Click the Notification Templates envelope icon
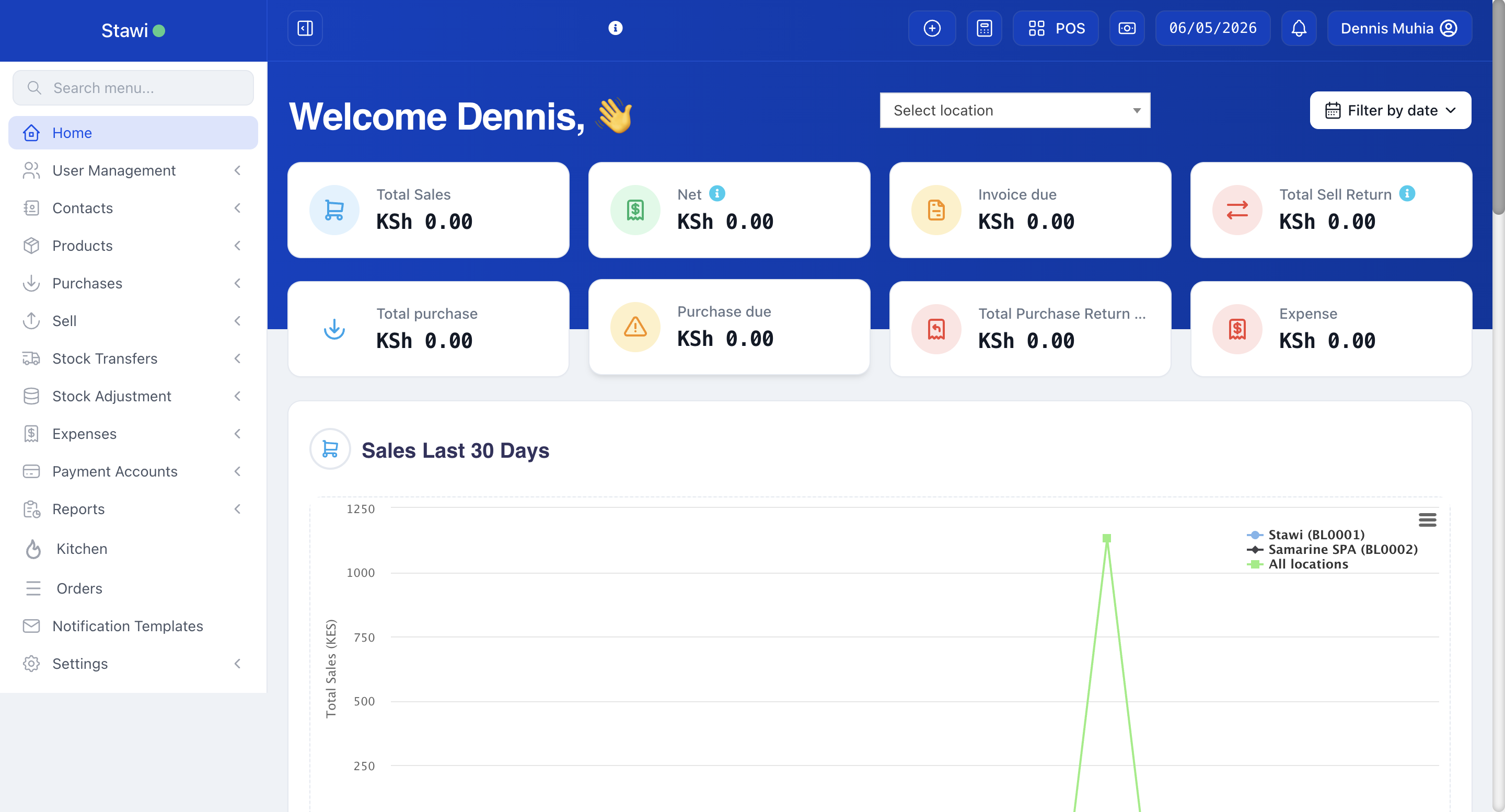 pos(31,625)
